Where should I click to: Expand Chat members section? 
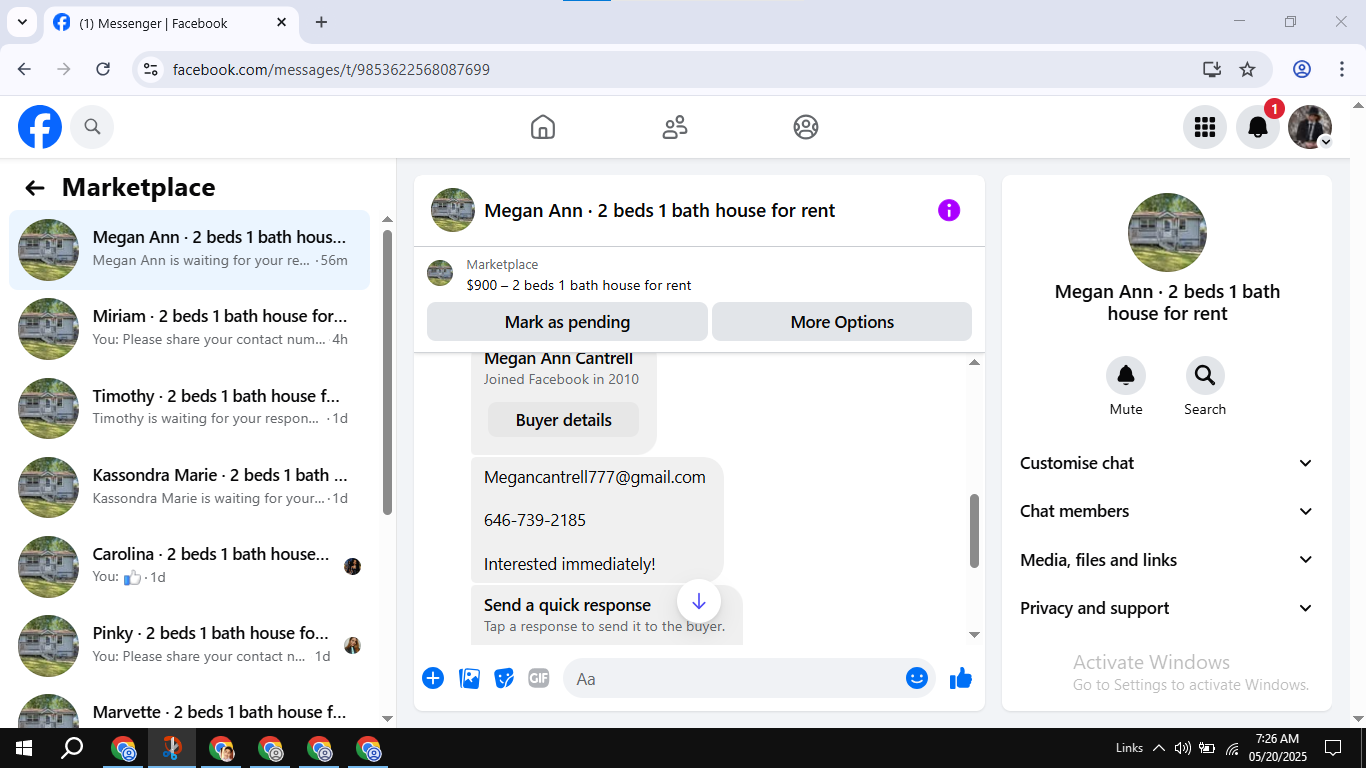tap(1167, 511)
